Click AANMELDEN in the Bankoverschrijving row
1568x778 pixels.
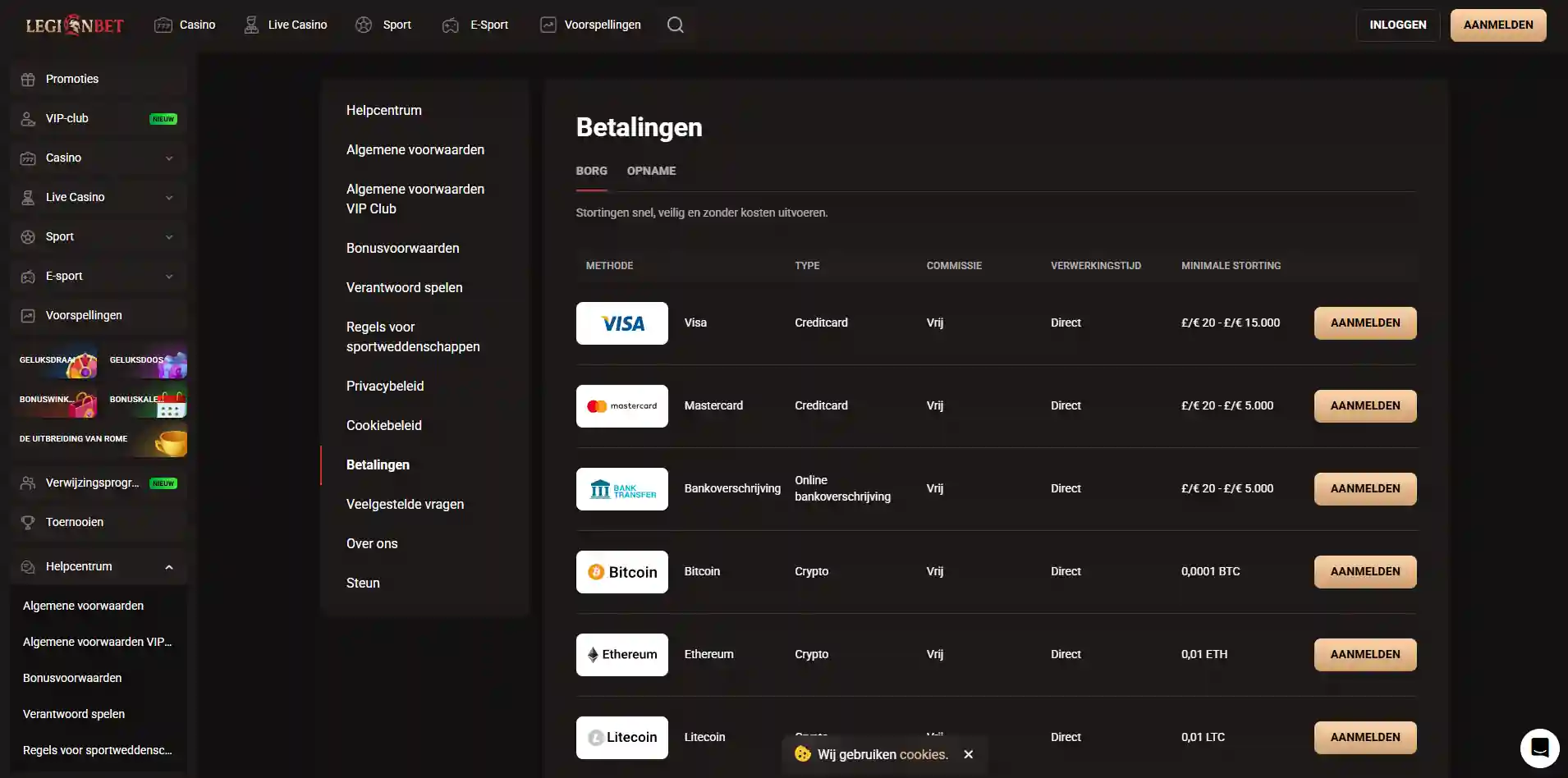[1365, 489]
